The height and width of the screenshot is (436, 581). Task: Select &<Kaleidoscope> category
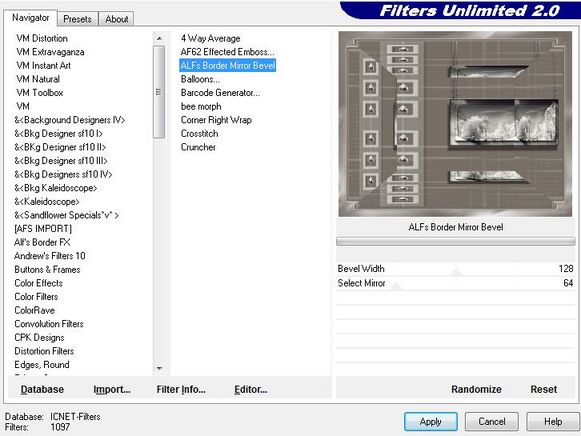click(x=47, y=202)
